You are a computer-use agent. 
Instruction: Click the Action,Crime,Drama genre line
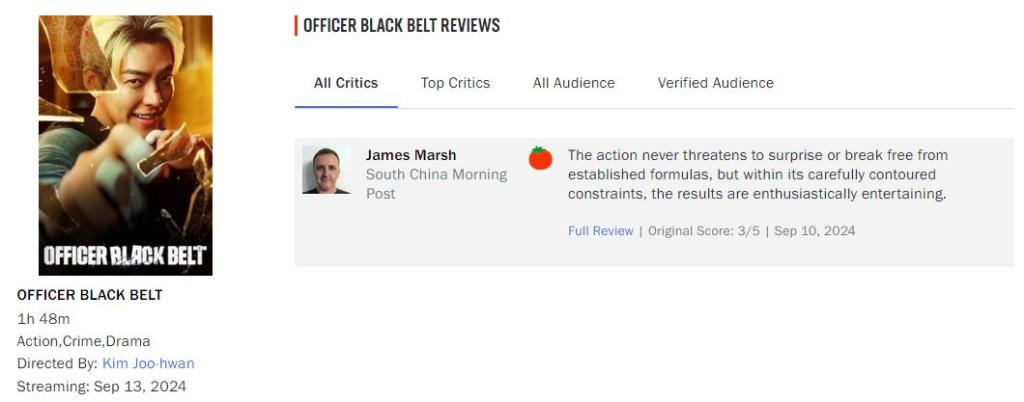pos(84,341)
